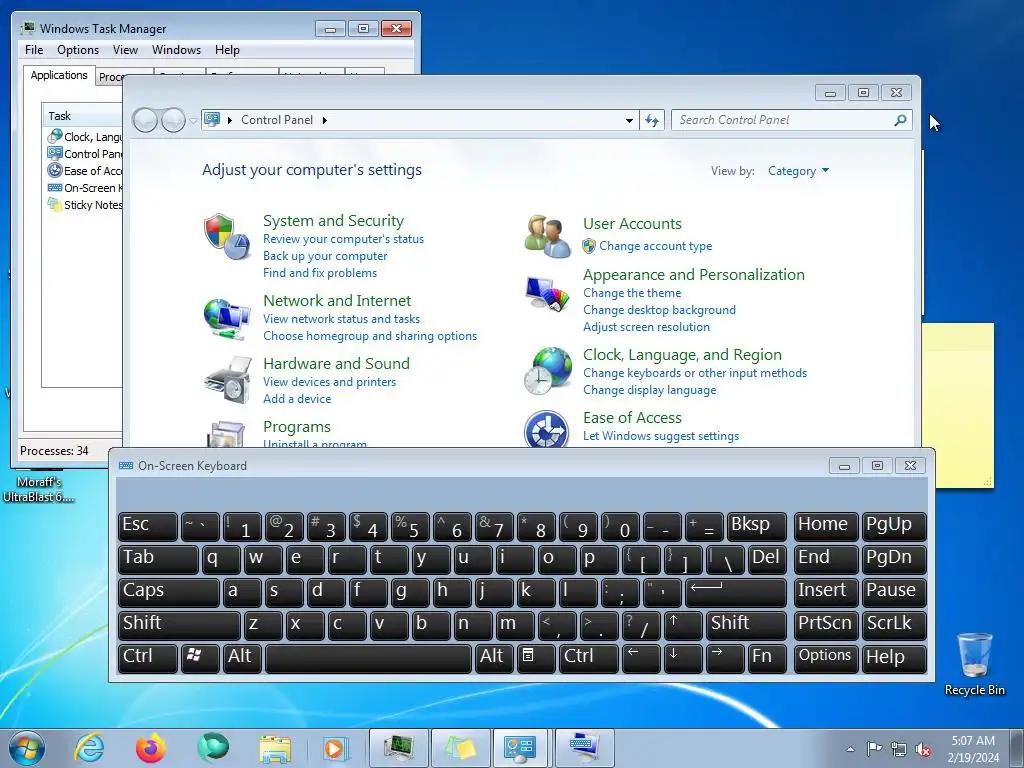Click the muted volume icon in system tray
Screen dimensions: 1024x768
923,750
